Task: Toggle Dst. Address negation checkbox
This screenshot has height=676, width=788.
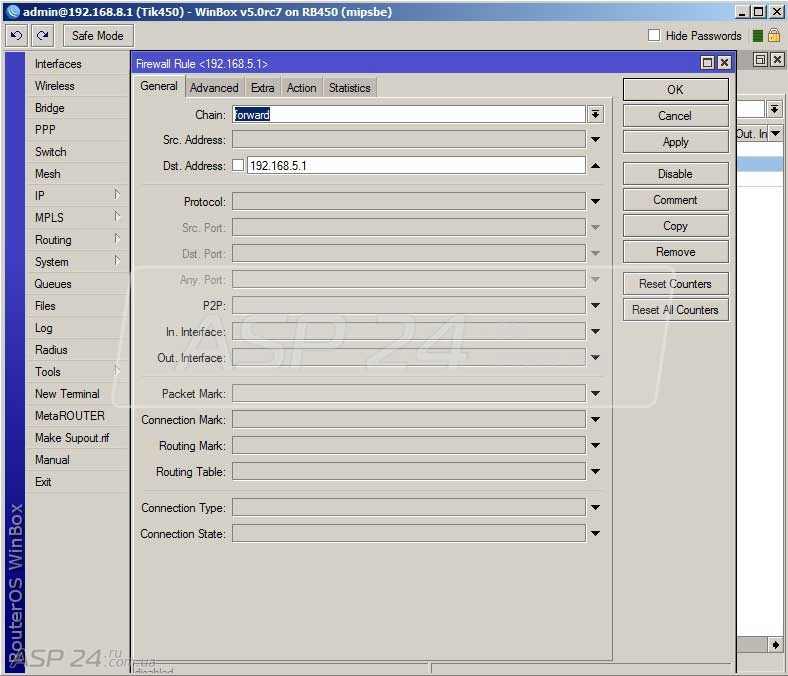Action: pos(238,166)
